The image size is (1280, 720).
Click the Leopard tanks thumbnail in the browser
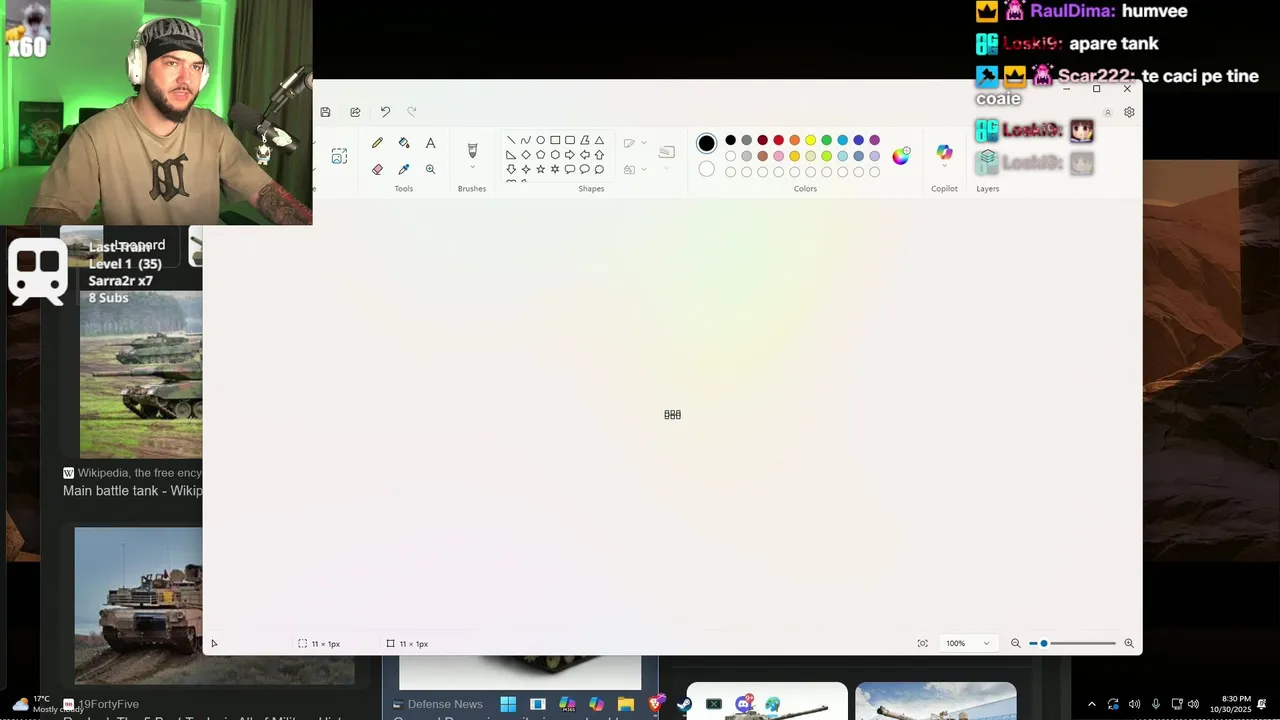click(x=141, y=374)
